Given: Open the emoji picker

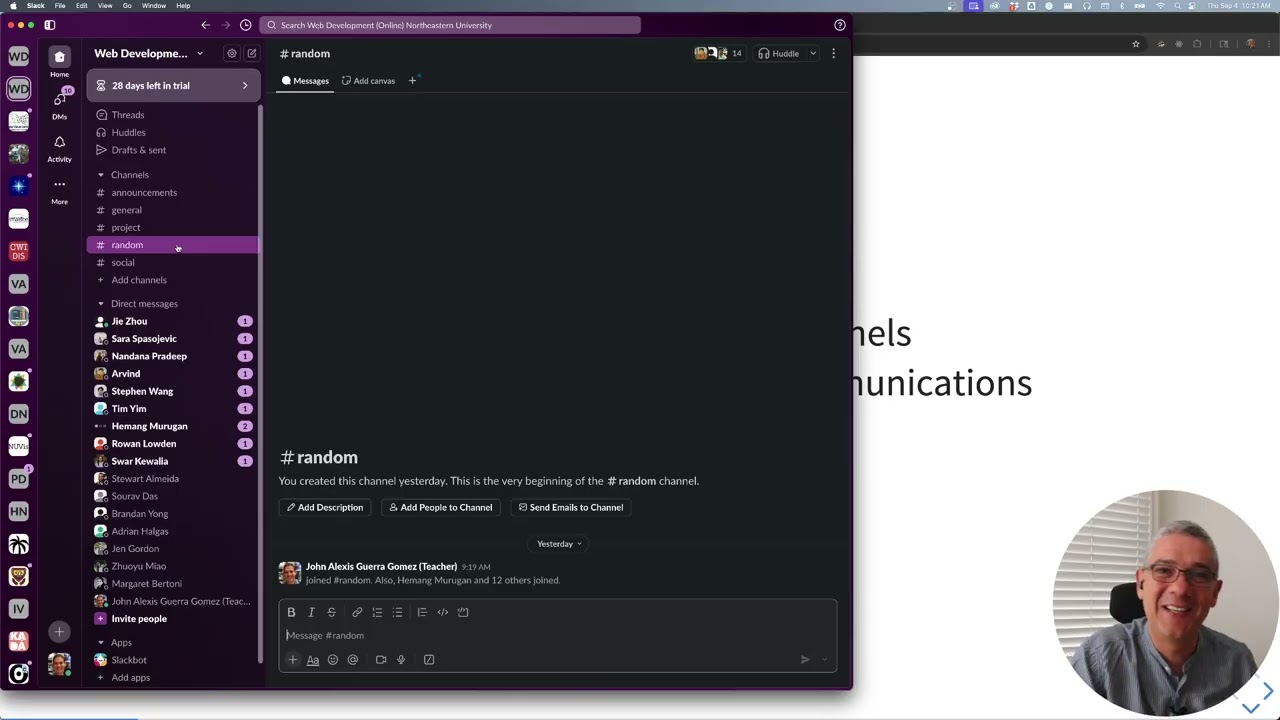Looking at the screenshot, I should tap(333, 659).
